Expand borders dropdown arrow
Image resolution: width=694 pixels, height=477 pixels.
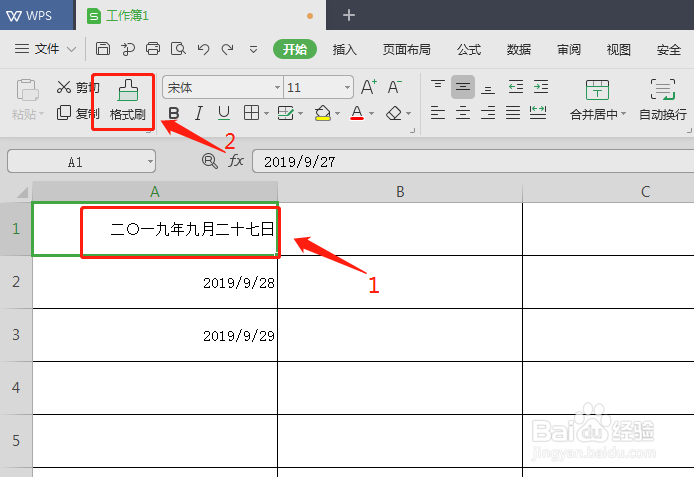point(266,114)
